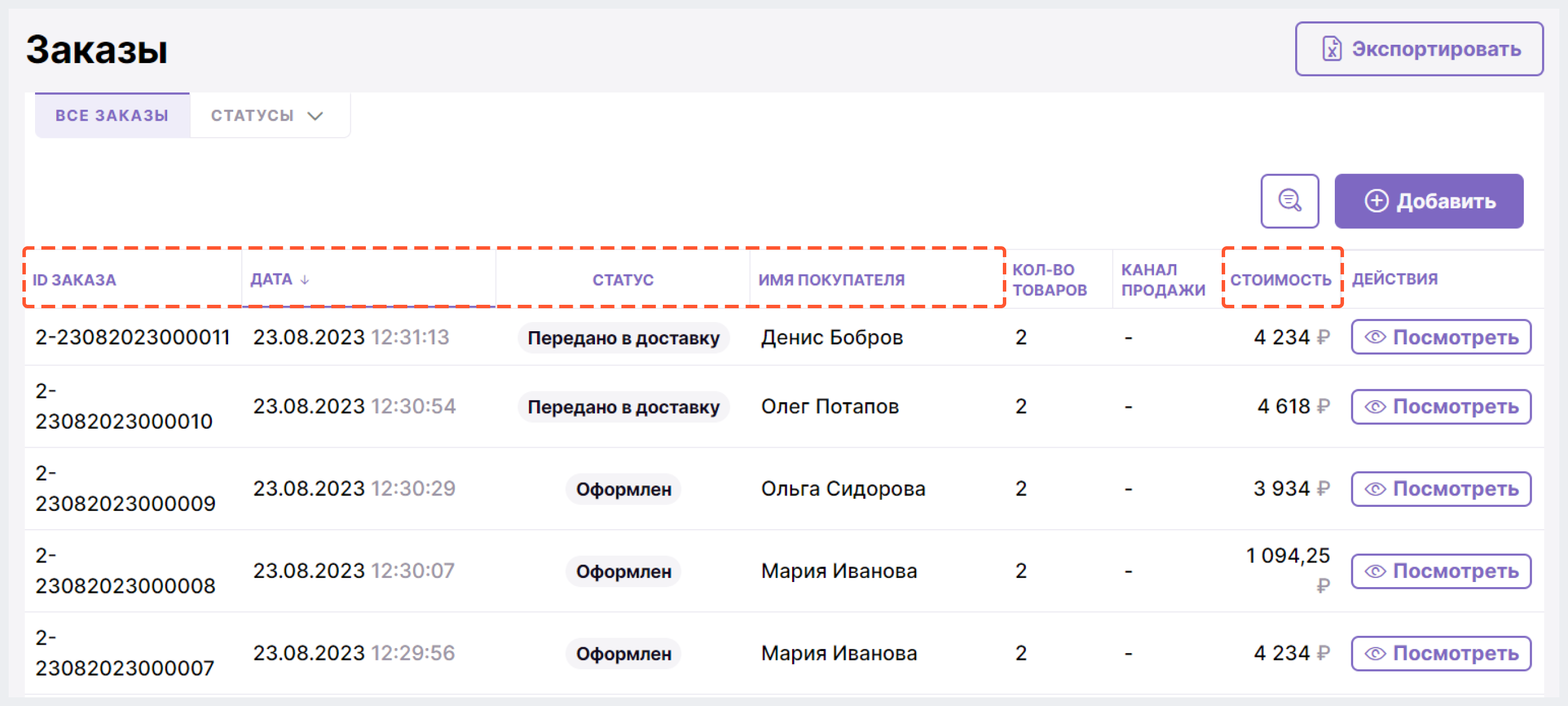Image resolution: width=1568 pixels, height=706 pixels.
Task: Open Посмотреть for order 2-23082023000007
Action: click(x=1441, y=653)
